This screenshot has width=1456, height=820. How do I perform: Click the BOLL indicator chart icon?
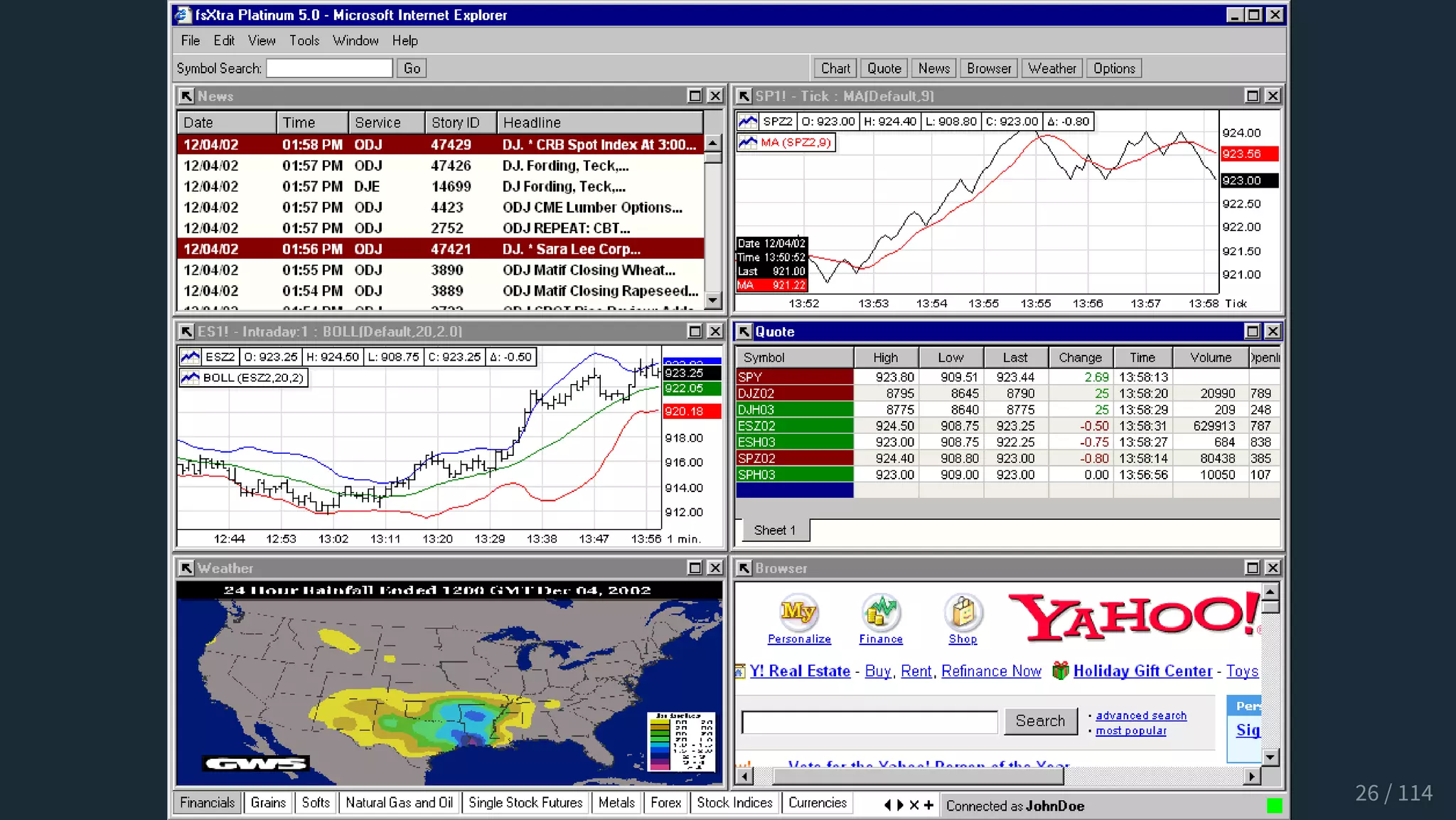(x=190, y=378)
